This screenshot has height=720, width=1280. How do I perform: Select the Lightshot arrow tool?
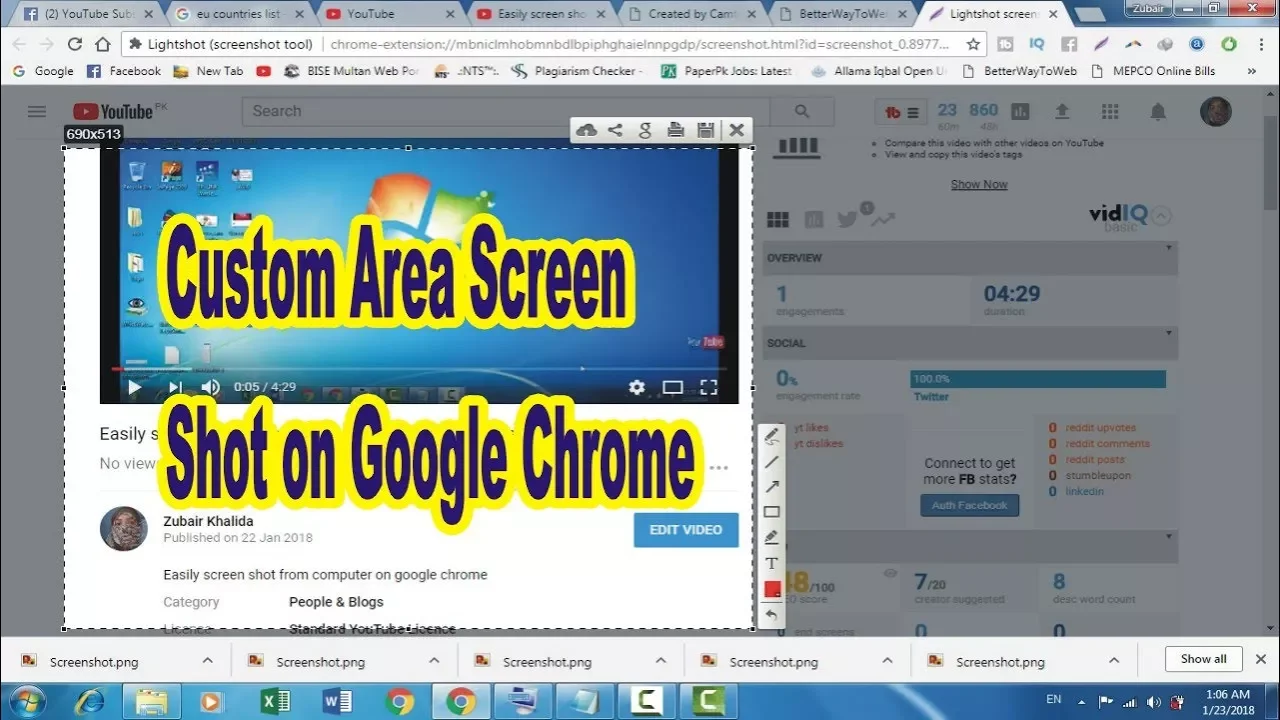(x=772, y=487)
